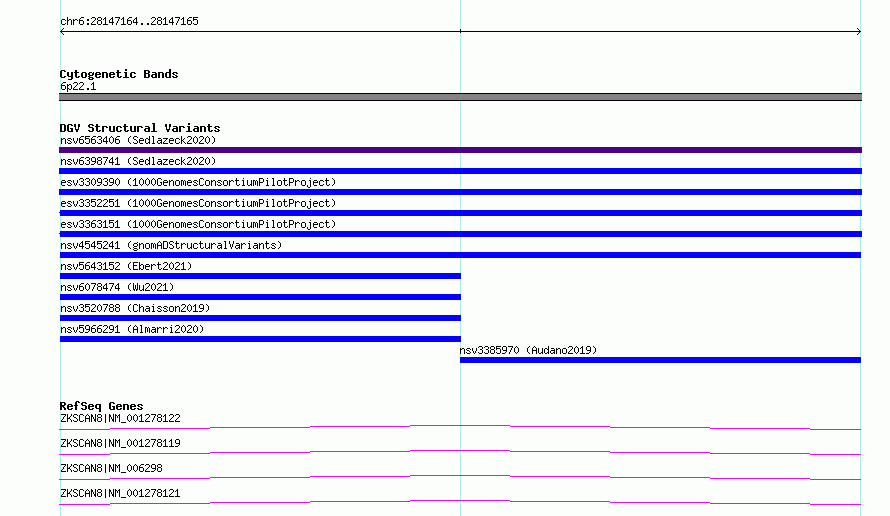The height and width of the screenshot is (516, 890).
Task: Click the blue esv3352251 variant bar
Action: pyautogui.click(x=460, y=213)
